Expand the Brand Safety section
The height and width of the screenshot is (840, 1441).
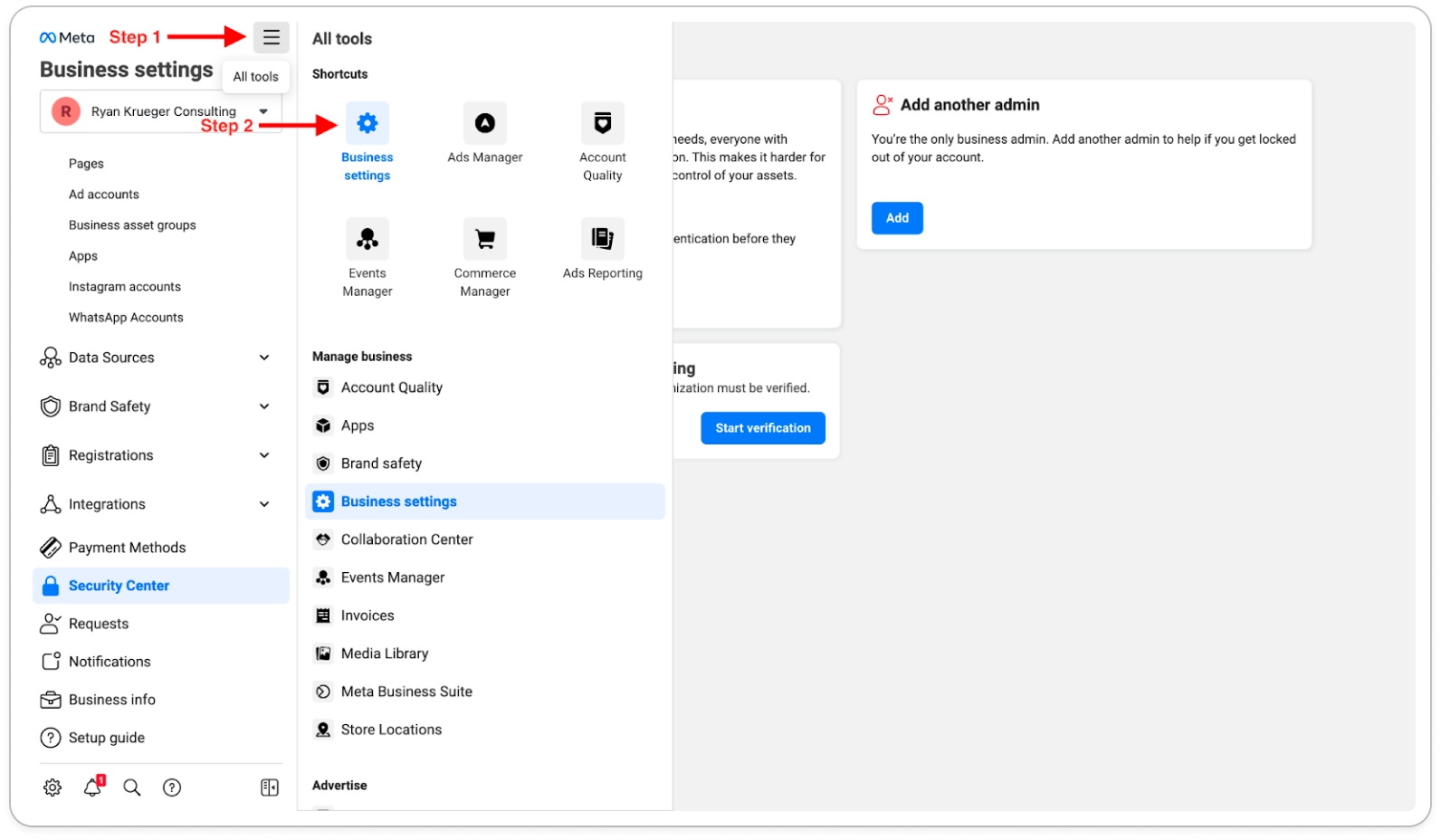(x=264, y=406)
